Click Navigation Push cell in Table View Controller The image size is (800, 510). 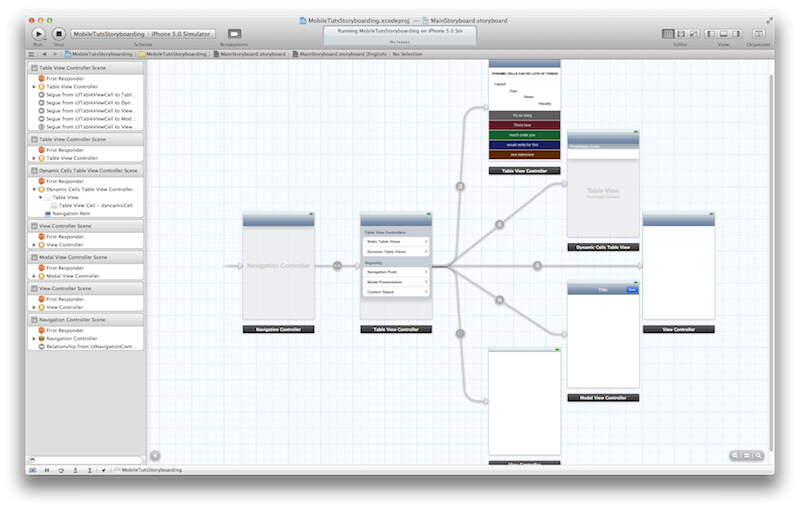(x=396, y=272)
